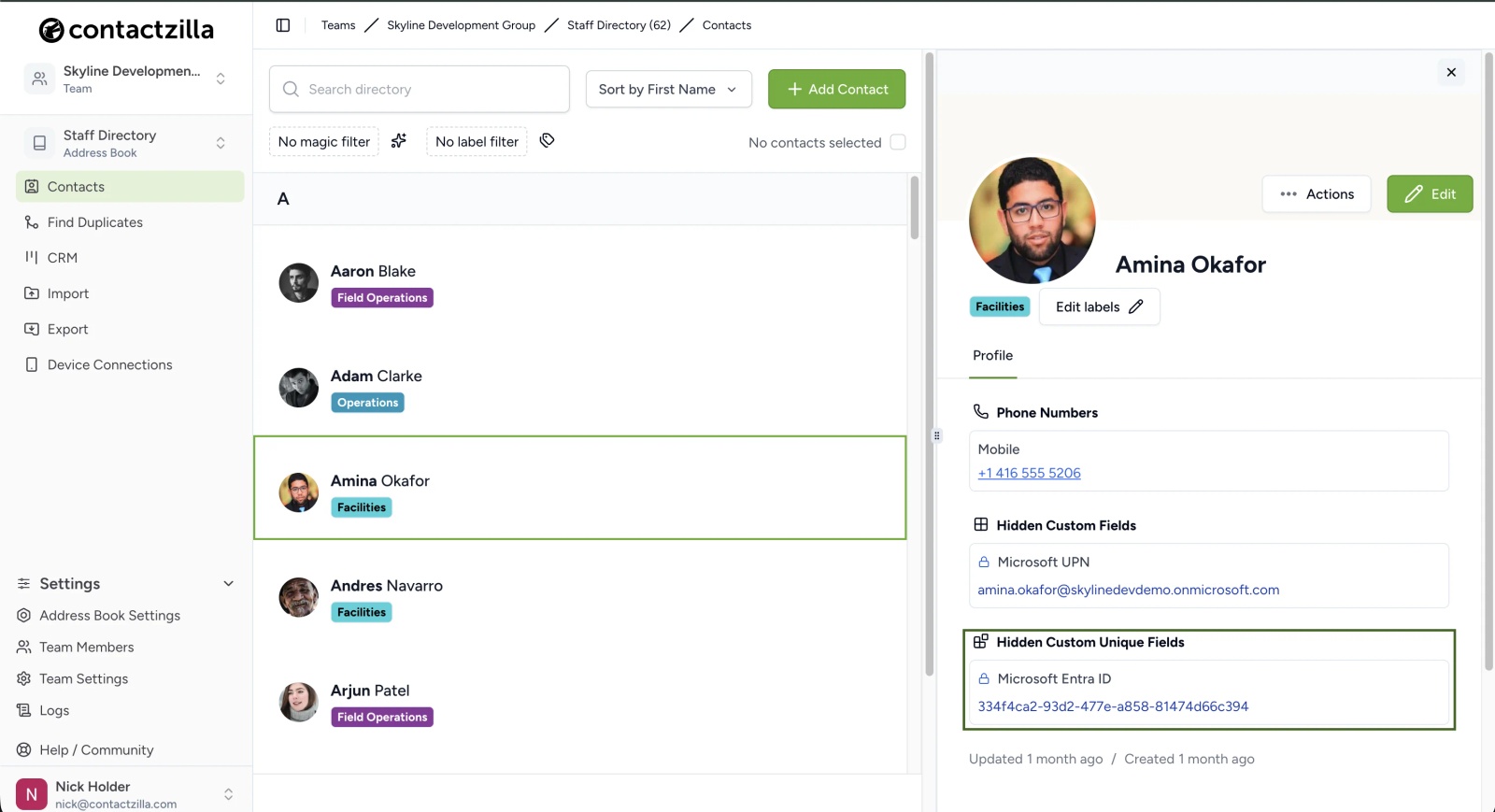
Task: Click the label filter tag icon
Action: click(x=548, y=140)
